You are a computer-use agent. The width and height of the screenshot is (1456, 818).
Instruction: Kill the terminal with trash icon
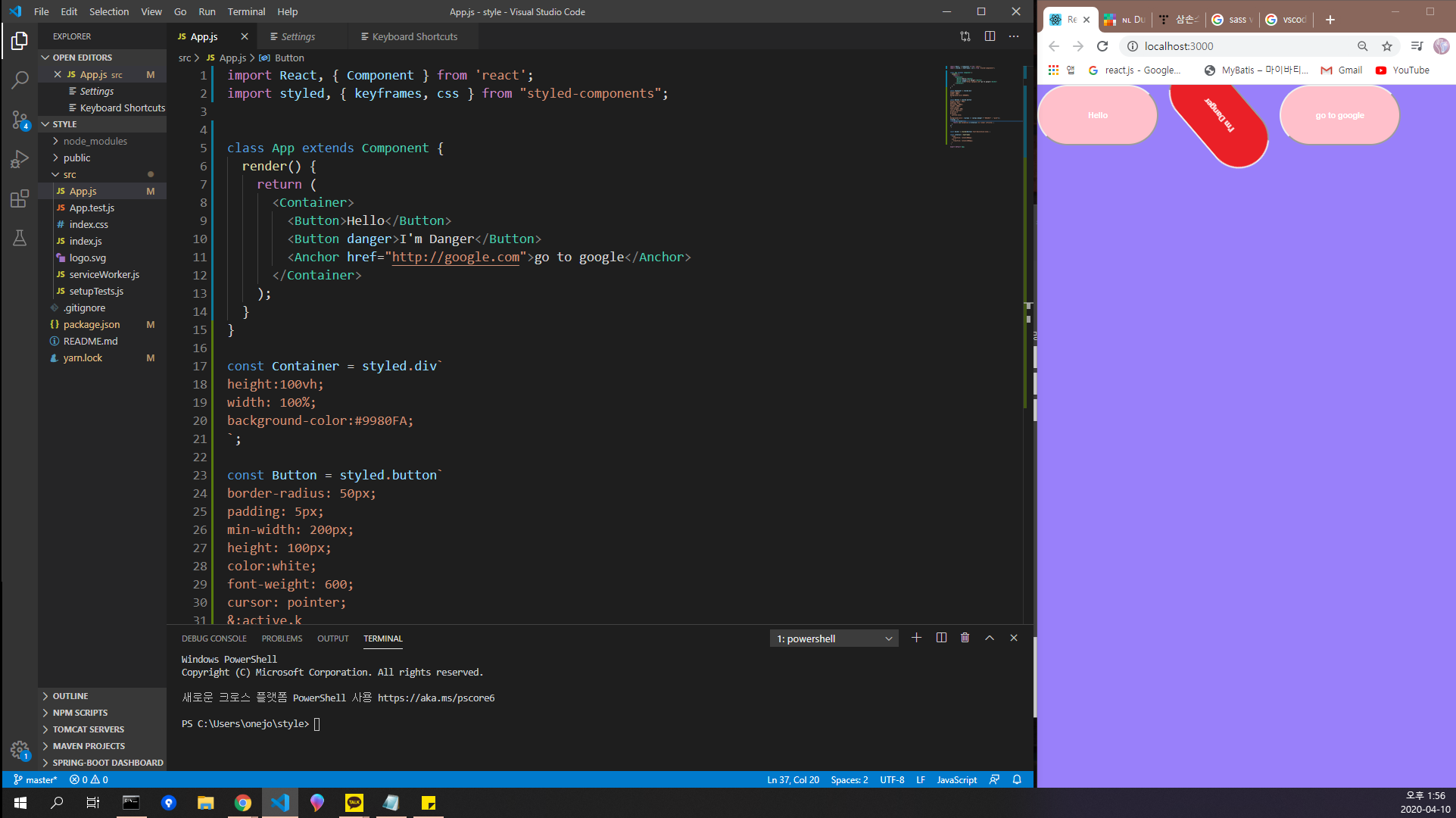[965, 638]
